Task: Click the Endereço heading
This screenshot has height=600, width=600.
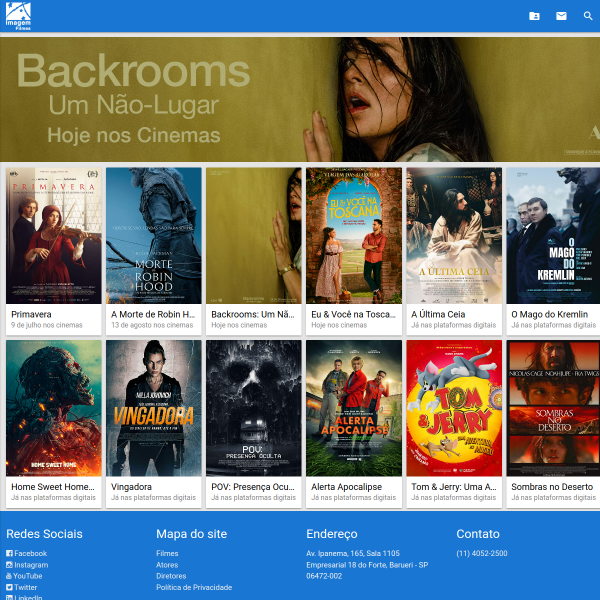Action: click(x=332, y=534)
